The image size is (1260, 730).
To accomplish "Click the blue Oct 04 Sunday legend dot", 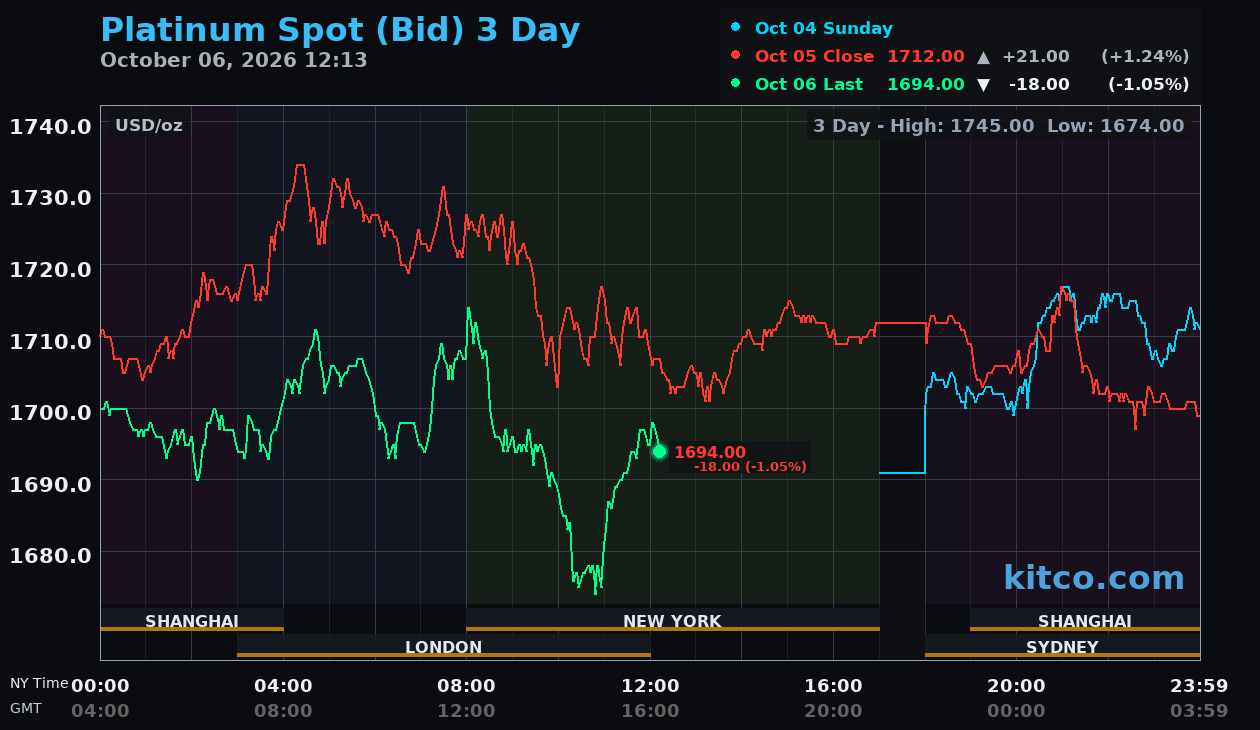I will 736,28.
